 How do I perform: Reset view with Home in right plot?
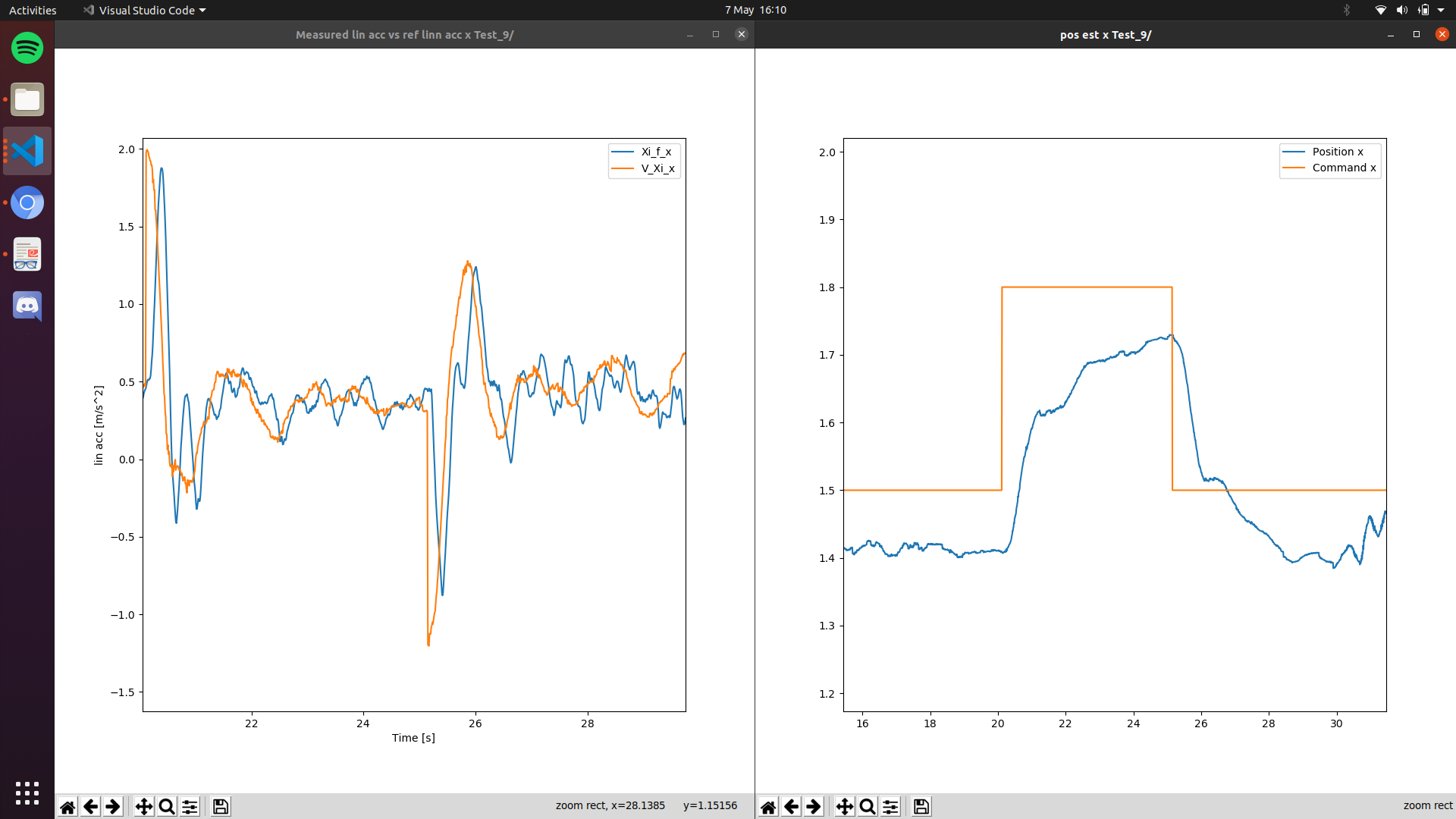coord(768,806)
